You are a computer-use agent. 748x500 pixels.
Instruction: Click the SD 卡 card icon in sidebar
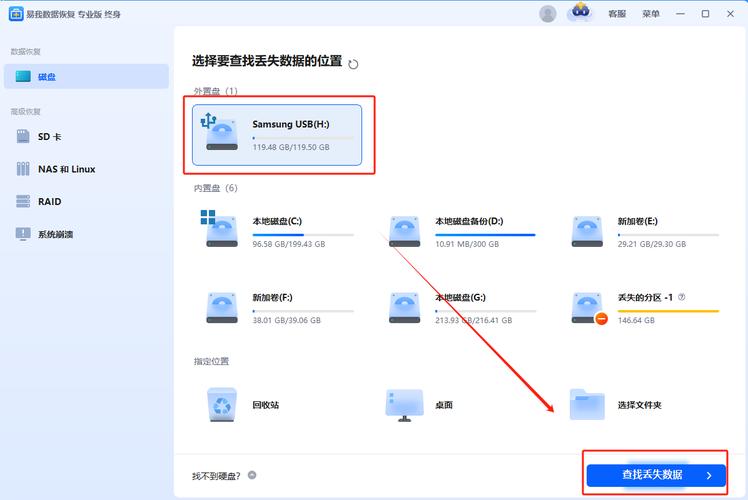pos(23,136)
